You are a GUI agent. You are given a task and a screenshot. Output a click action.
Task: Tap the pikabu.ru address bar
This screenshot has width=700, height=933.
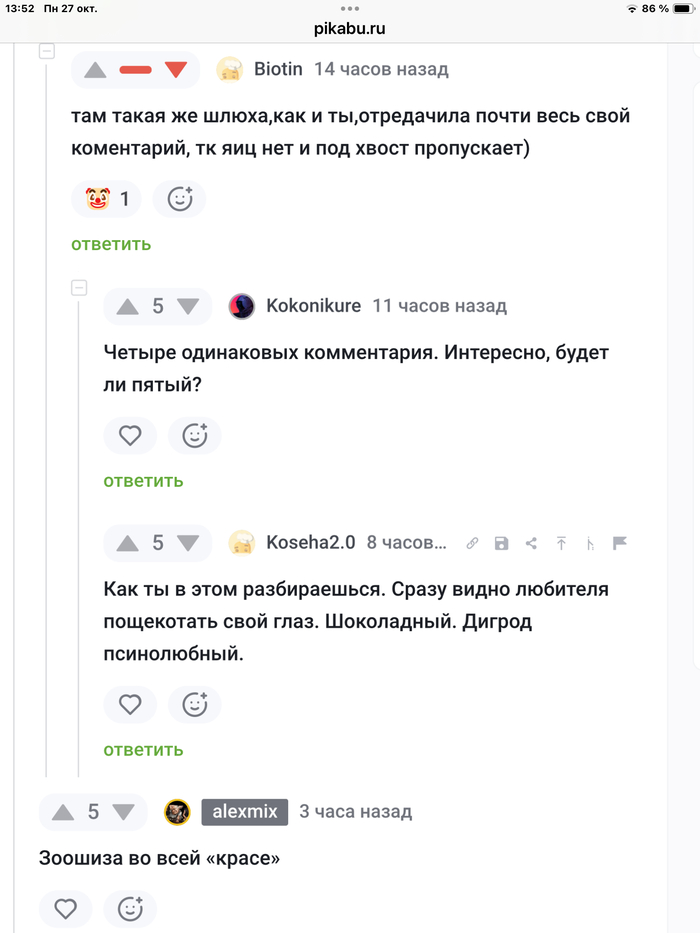pos(349,28)
